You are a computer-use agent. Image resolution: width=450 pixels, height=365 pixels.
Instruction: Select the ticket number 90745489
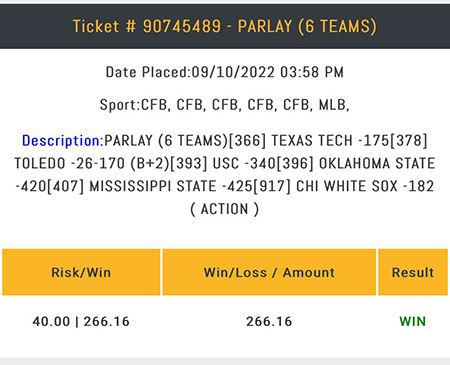click(x=182, y=26)
